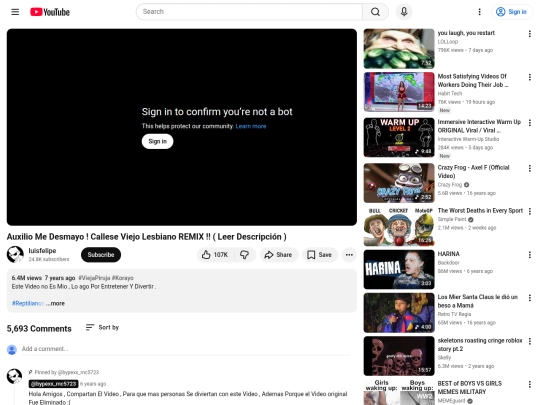This screenshot has height=405, width=540.
Task: Like the video with thumbs up
Action: click(x=215, y=255)
